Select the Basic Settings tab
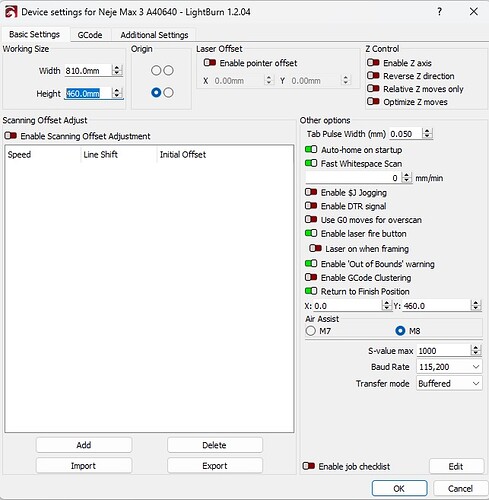 tap(35, 34)
